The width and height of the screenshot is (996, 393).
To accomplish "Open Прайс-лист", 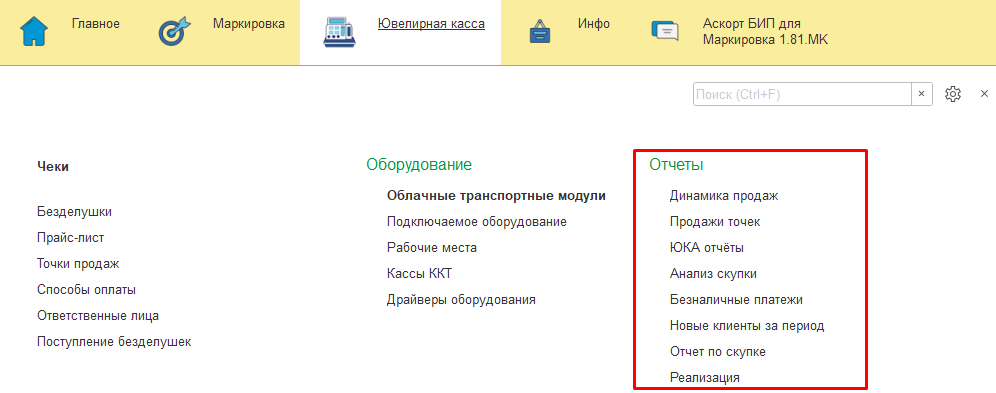I will 71,237.
